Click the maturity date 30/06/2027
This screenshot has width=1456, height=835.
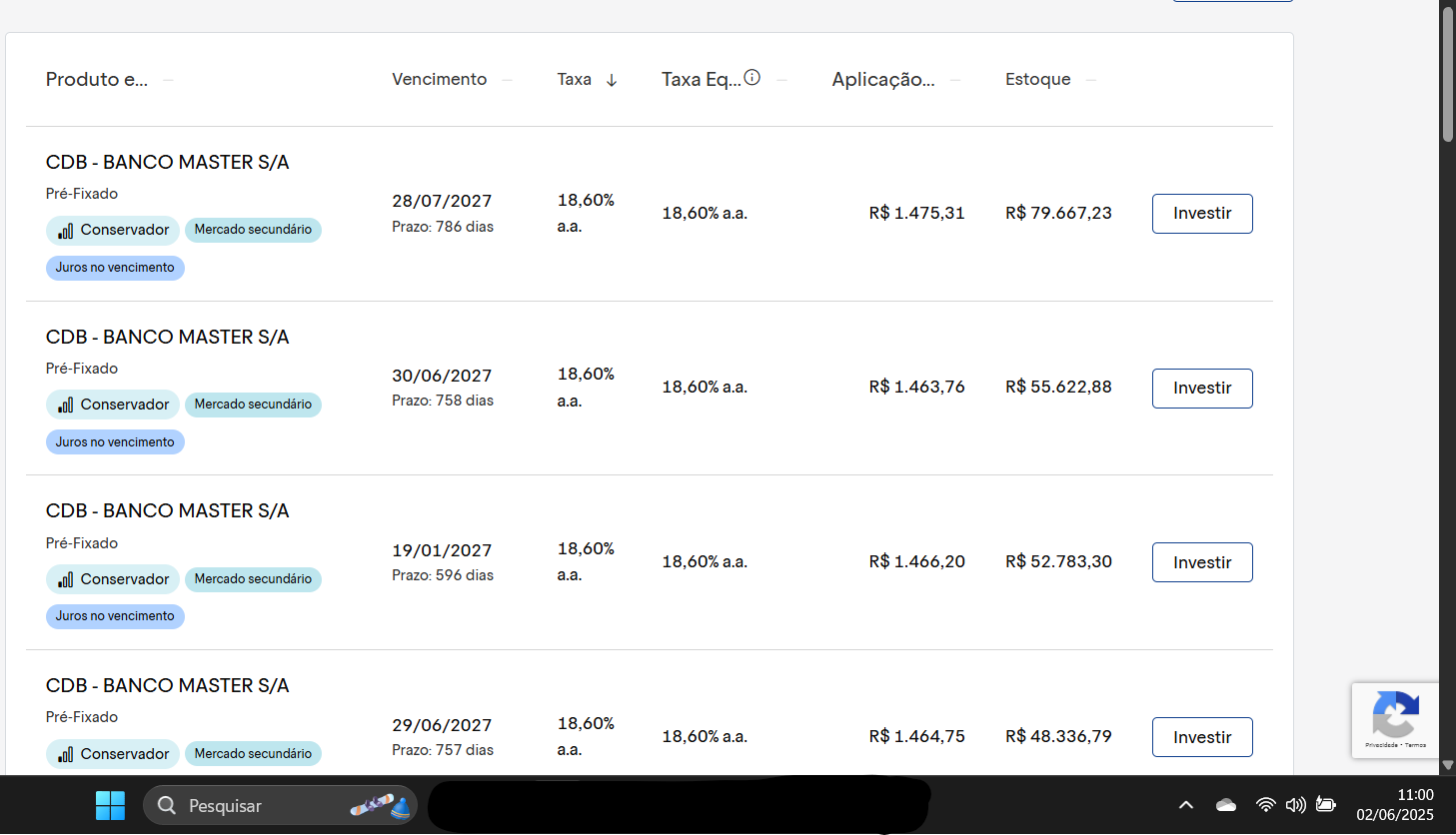(442, 376)
